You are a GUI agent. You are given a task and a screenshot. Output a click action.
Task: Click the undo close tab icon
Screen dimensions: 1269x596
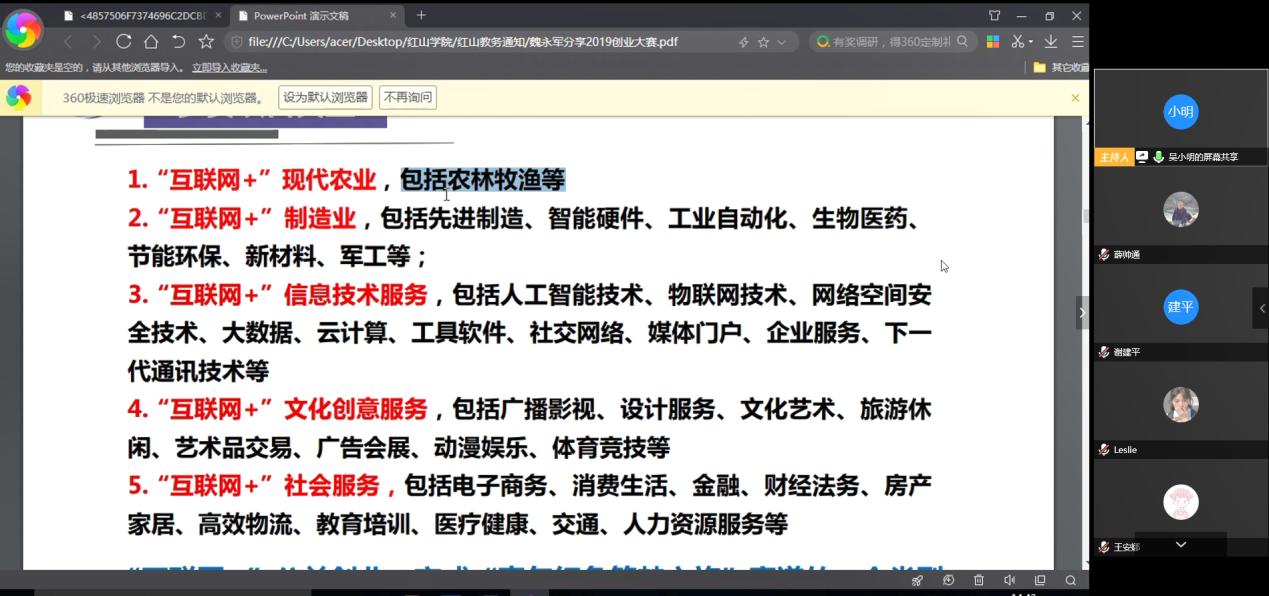[x=178, y=42]
